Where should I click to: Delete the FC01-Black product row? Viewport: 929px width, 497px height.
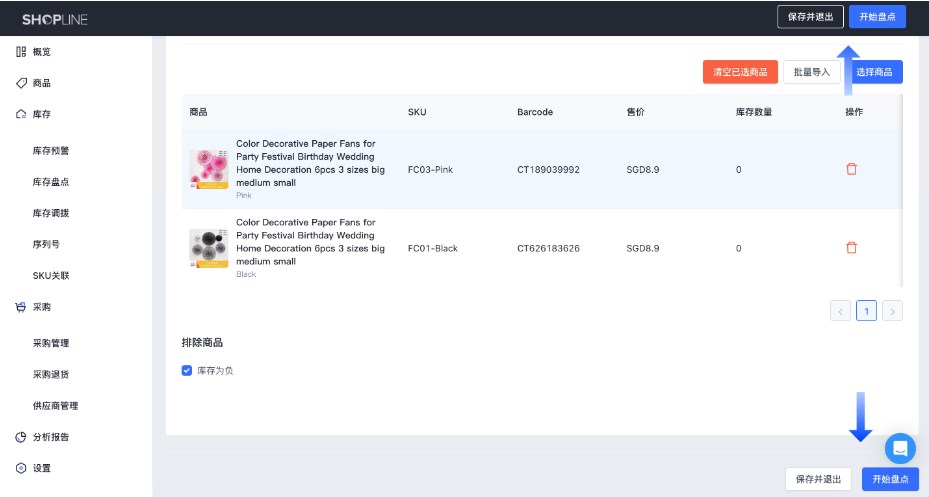851,247
